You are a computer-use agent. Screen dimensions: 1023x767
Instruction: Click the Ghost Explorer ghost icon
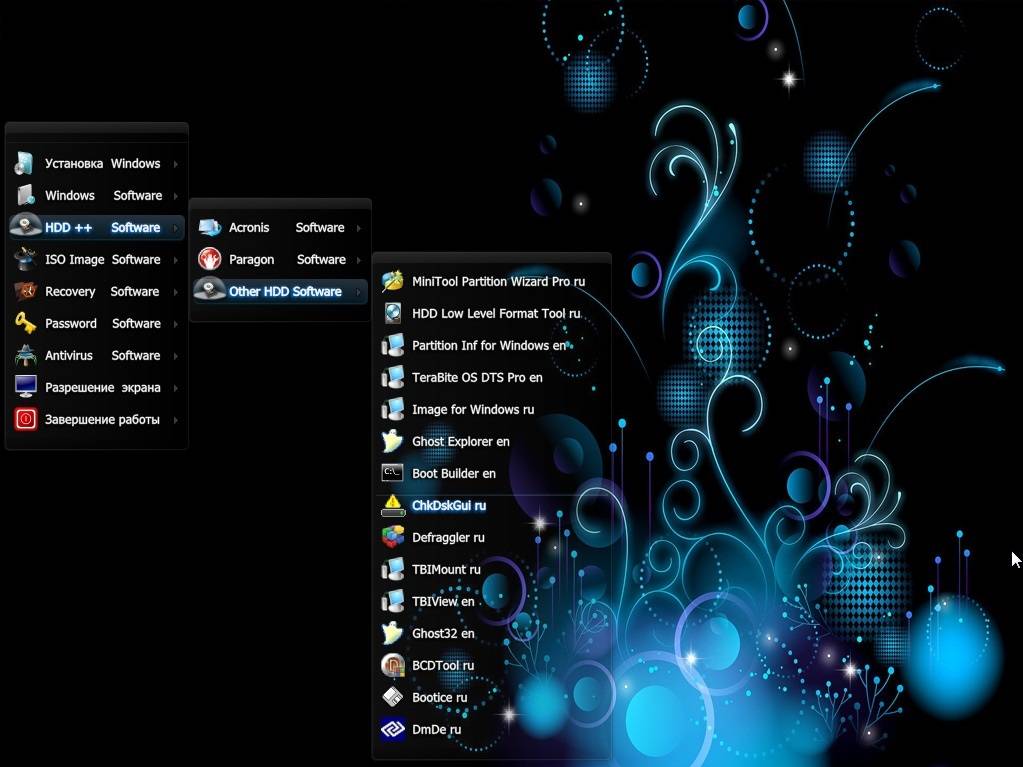click(x=392, y=442)
